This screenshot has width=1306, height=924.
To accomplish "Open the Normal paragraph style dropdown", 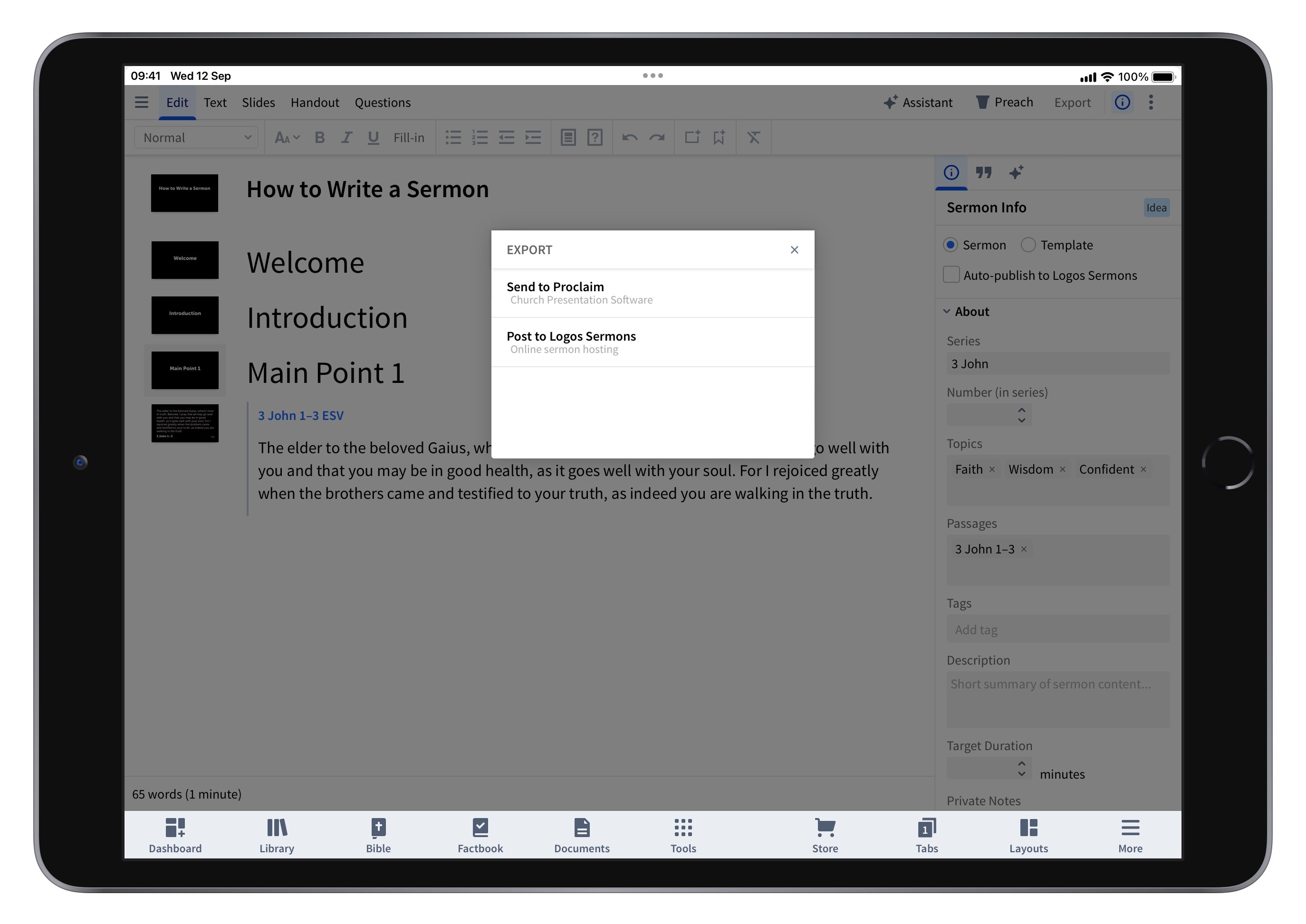I will click(x=196, y=137).
